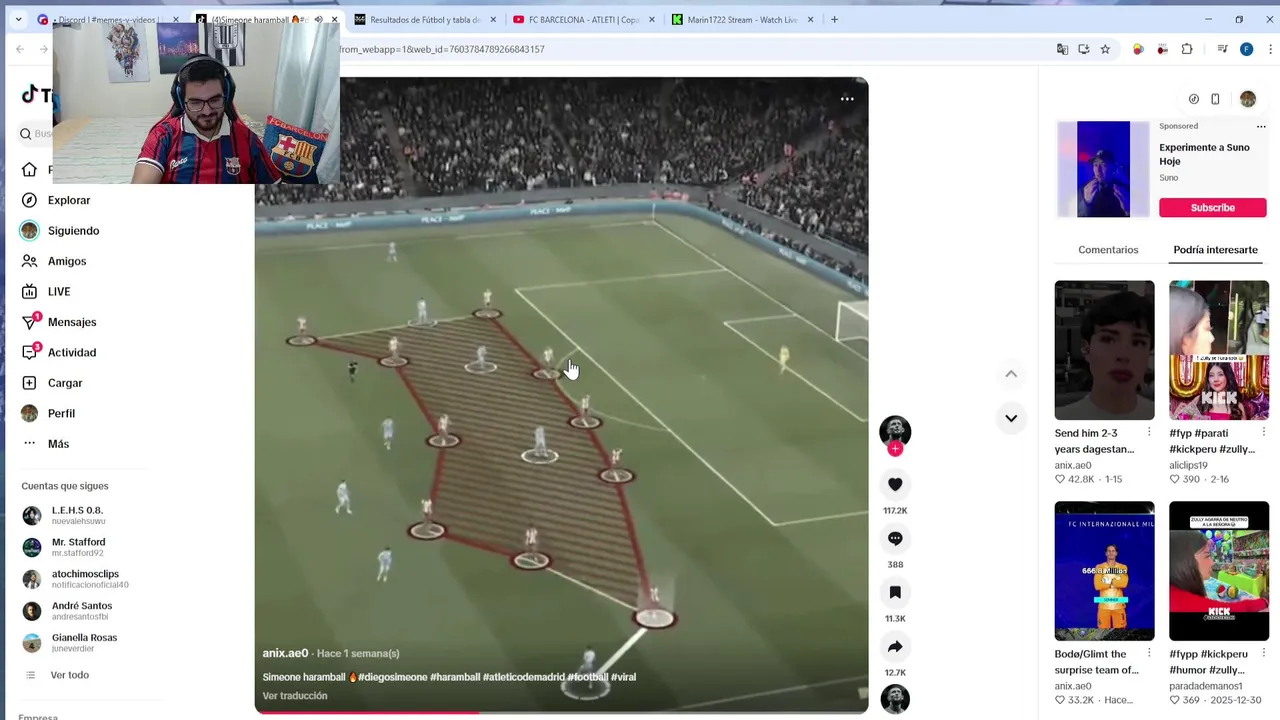The image size is (1280, 720).
Task: Like the video with the heart icon
Action: [895, 485]
